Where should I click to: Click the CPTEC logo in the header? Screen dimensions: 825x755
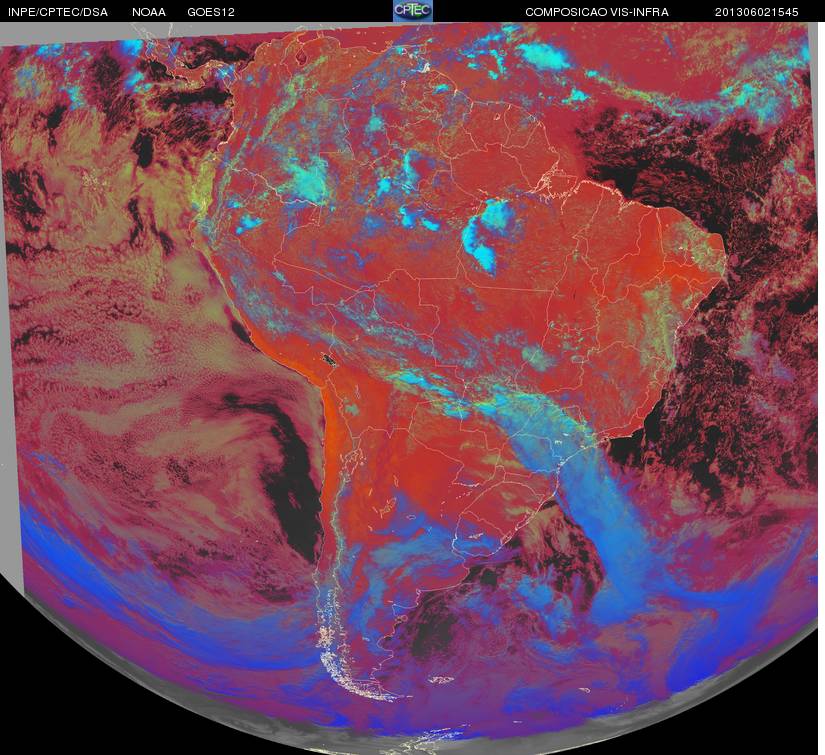(x=413, y=11)
